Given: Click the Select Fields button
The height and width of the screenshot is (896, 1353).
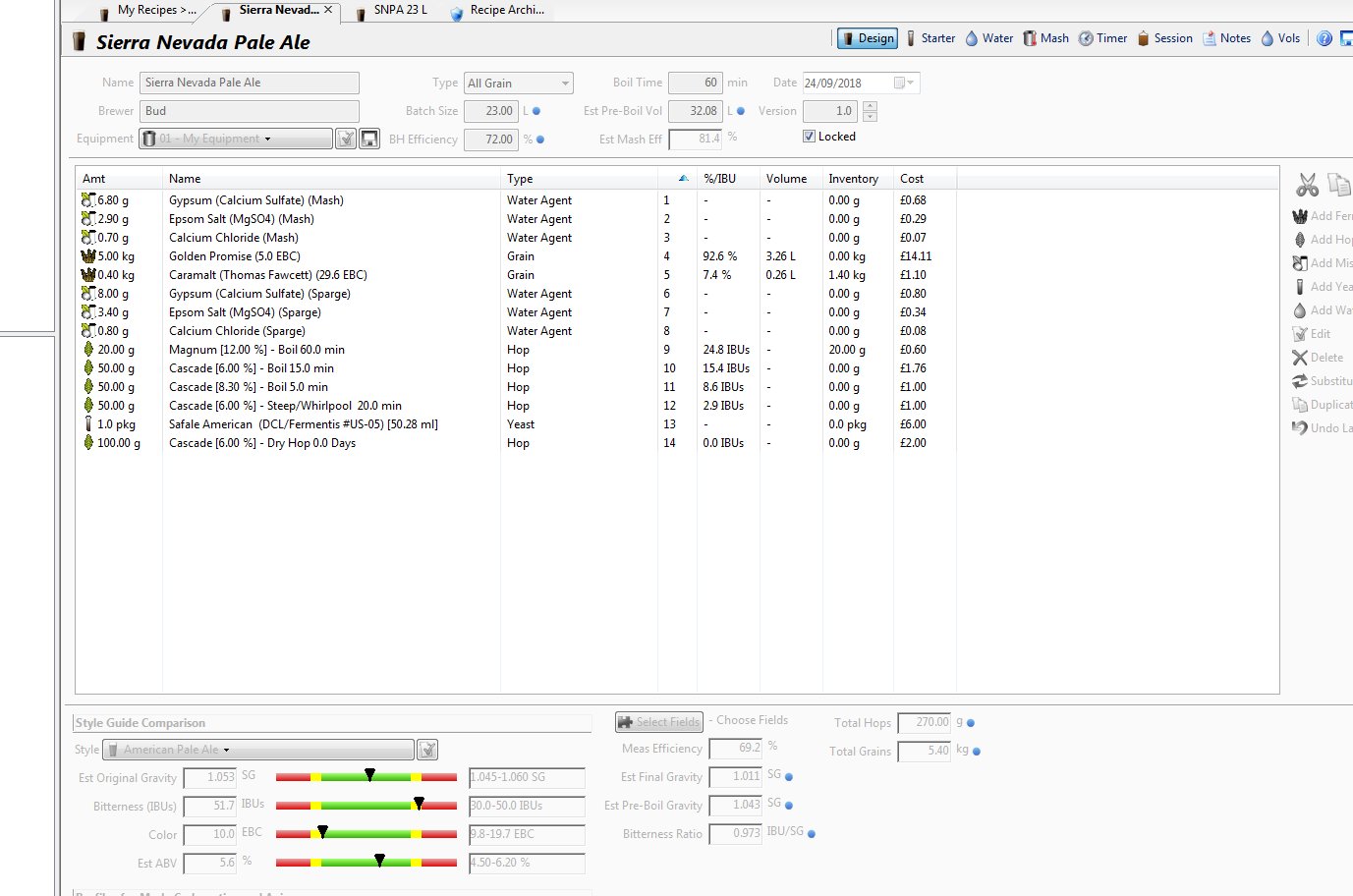Looking at the screenshot, I should click(659, 722).
